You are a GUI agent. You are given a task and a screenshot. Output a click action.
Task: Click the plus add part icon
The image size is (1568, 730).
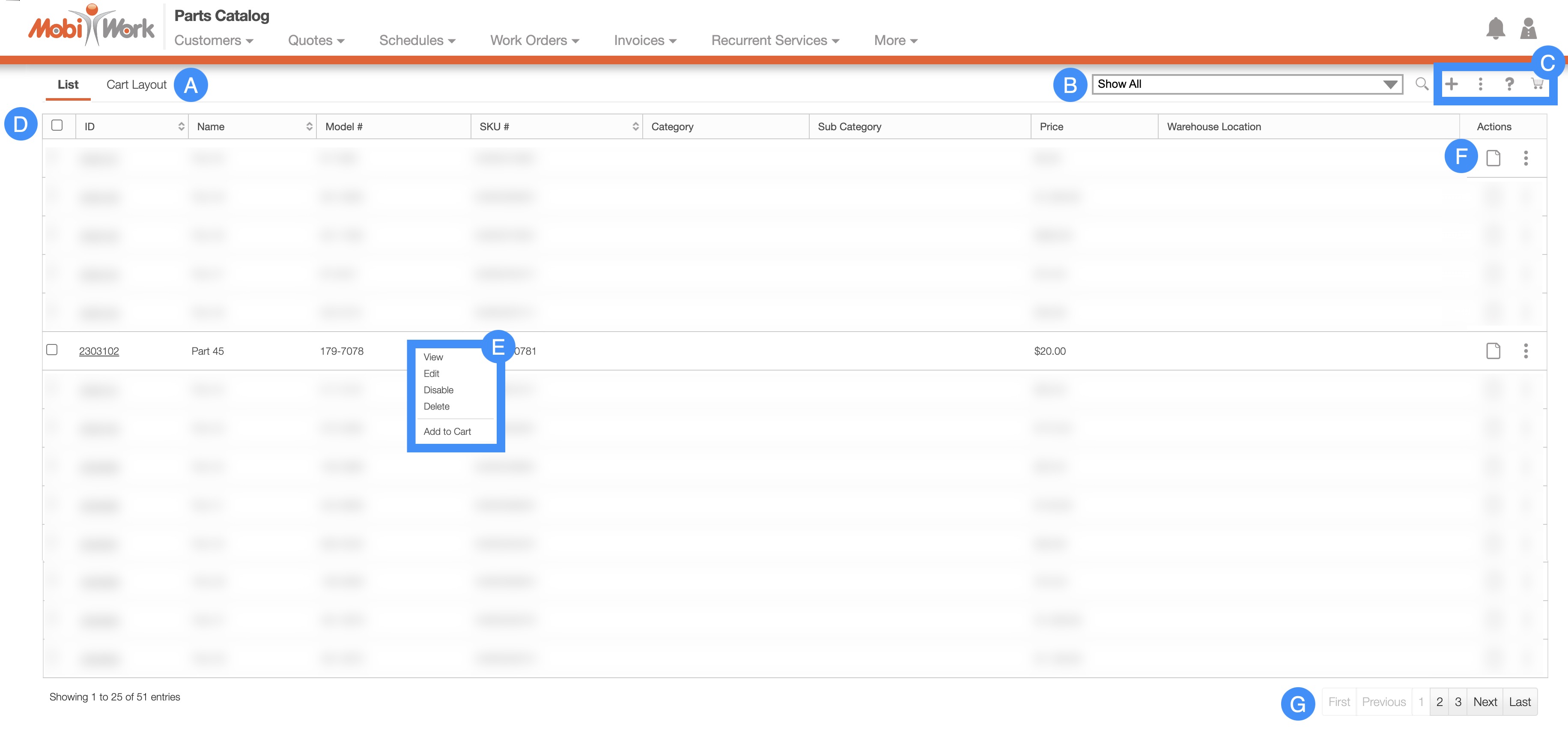pos(1451,84)
